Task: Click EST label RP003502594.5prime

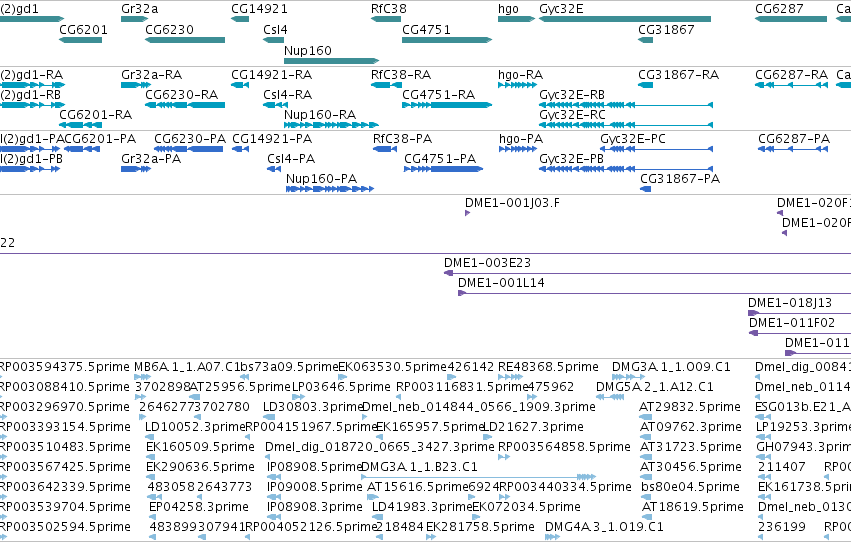Action: (x=65, y=527)
